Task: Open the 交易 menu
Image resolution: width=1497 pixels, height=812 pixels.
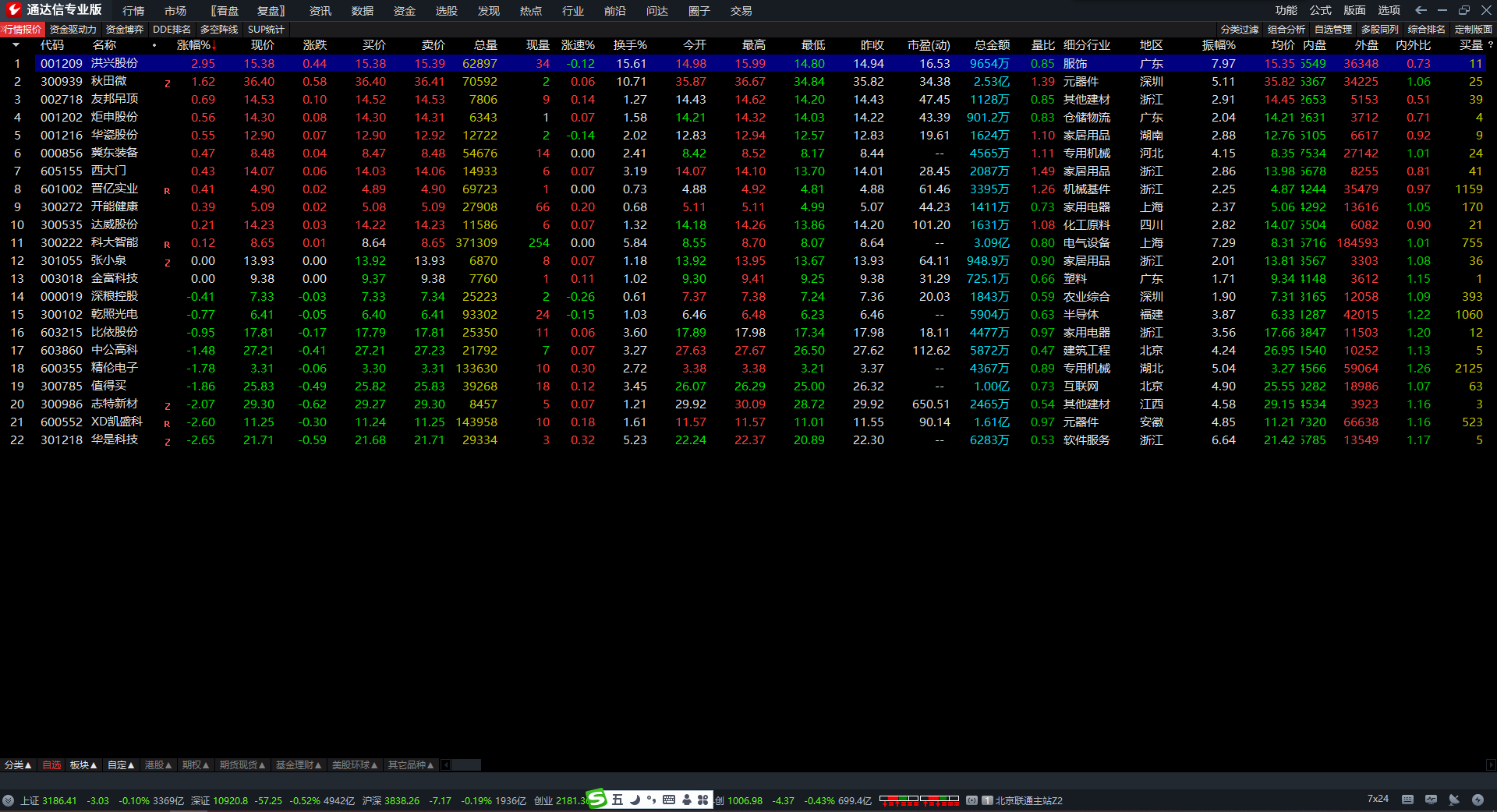Action: pyautogui.click(x=741, y=11)
